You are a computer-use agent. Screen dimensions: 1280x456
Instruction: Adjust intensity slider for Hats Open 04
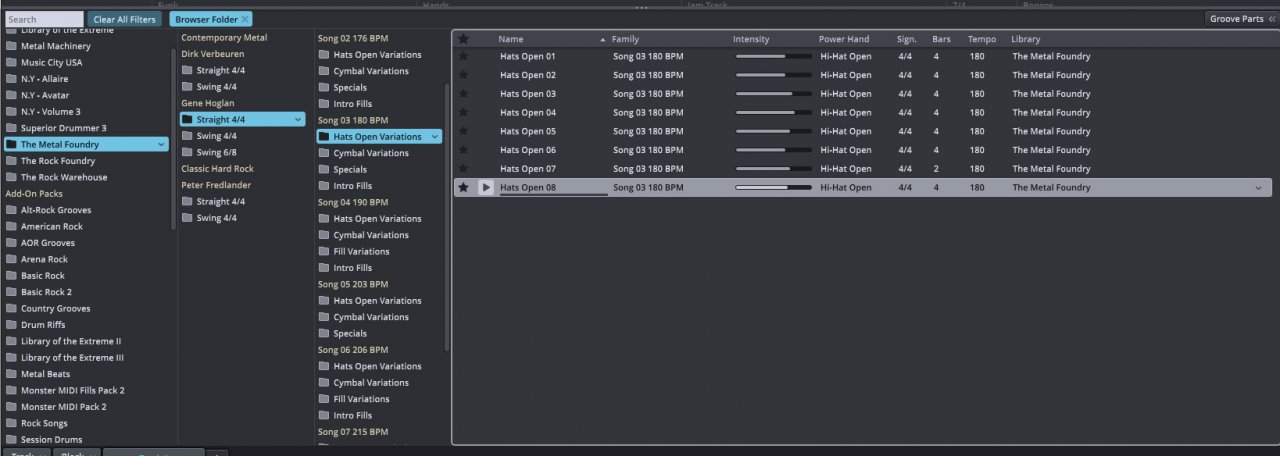pos(773,112)
